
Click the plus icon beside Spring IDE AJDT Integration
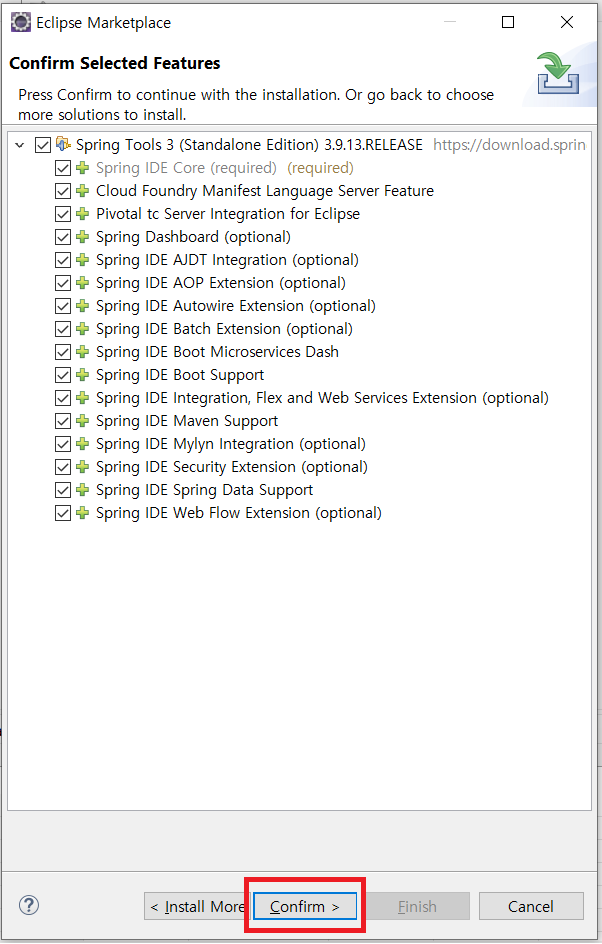82,260
